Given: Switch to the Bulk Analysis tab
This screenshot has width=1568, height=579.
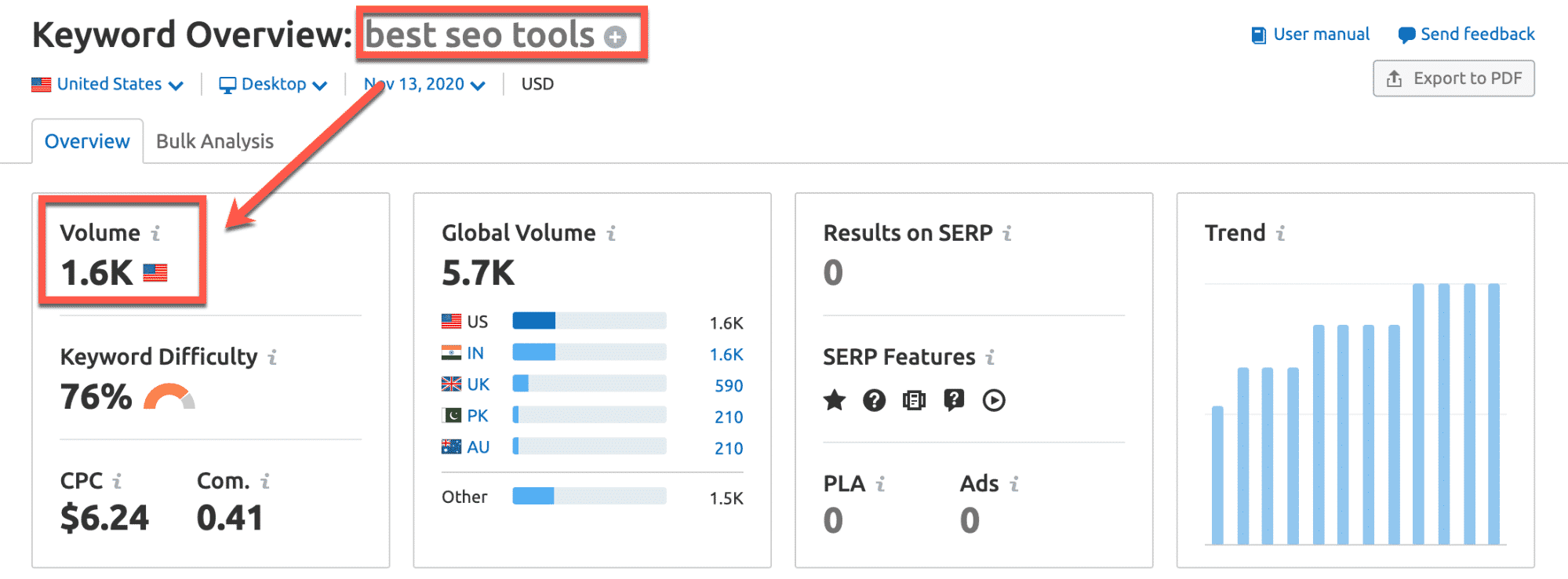Looking at the screenshot, I should point(215,141).
